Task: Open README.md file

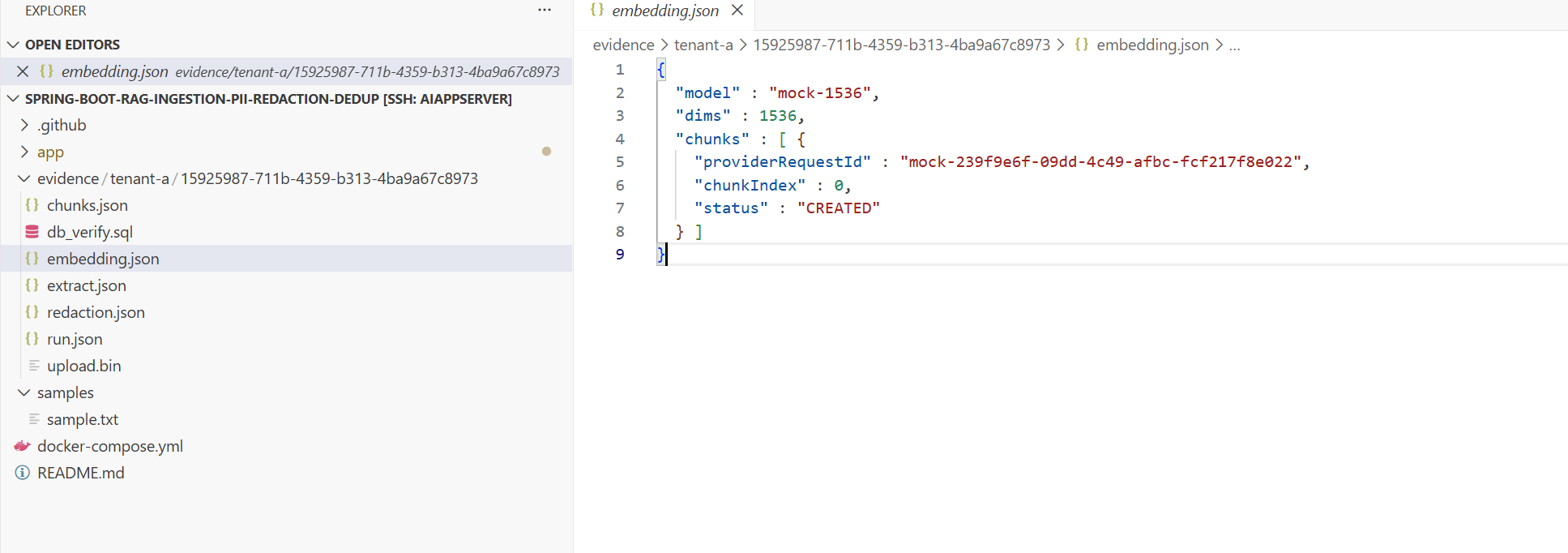Action: point(81,473)
